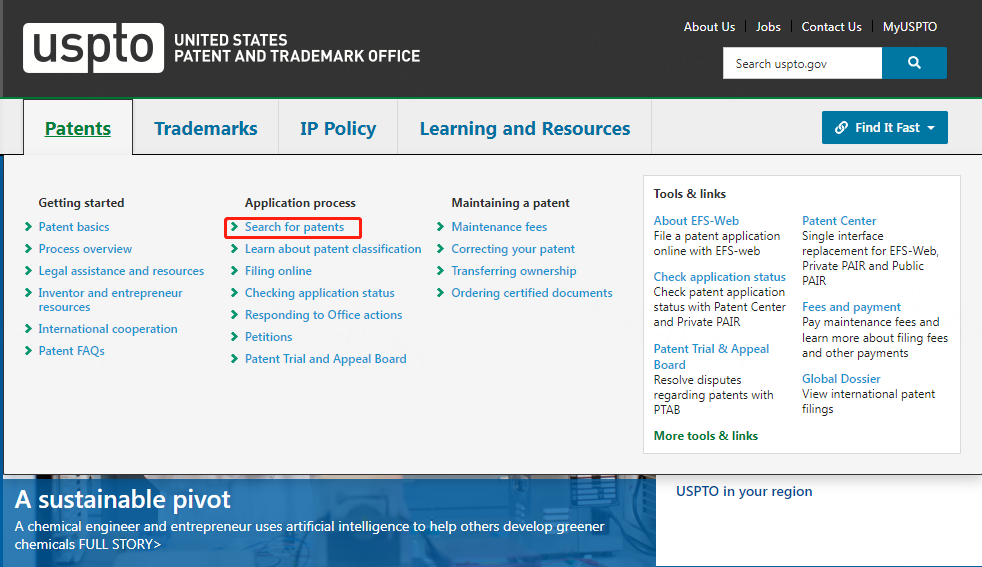Screen dimensions: 982x567
Task: Click FULL STORY in the banner
Action: tap(119, 544)
